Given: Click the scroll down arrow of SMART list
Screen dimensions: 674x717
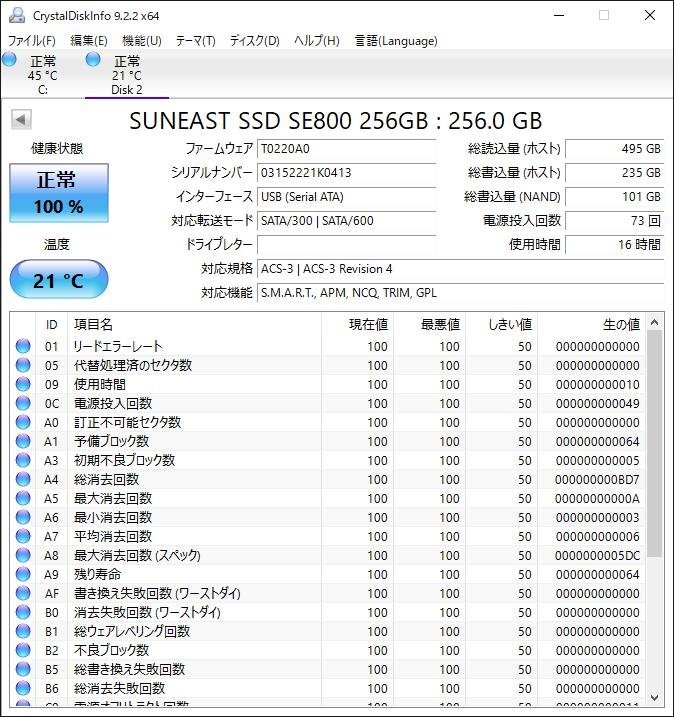Looking at the screenshot, I should [x=654, y=698].
